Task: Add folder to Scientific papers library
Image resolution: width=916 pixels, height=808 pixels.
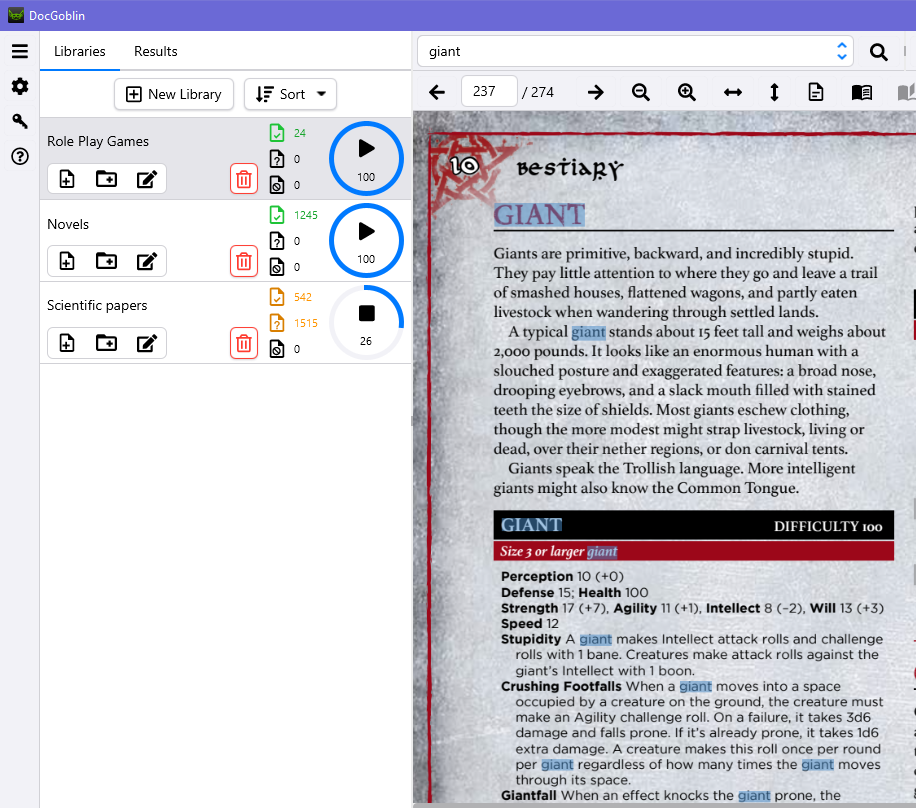Action: (106, 343)
